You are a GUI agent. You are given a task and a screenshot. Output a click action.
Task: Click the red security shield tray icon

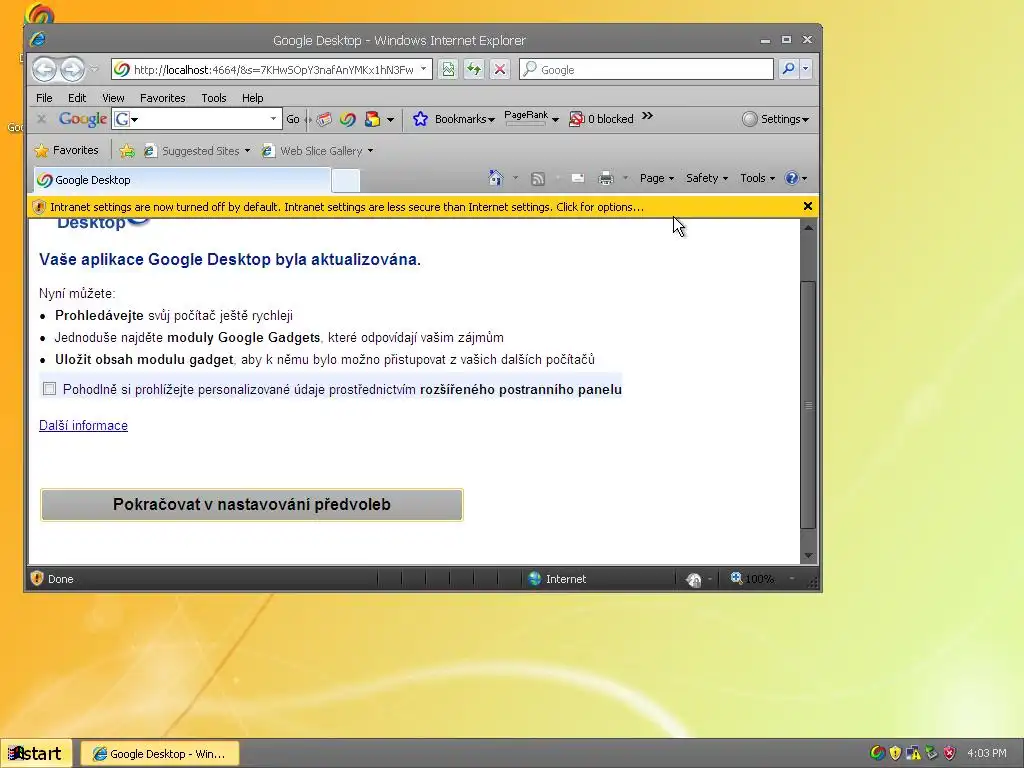pos(950,753)
